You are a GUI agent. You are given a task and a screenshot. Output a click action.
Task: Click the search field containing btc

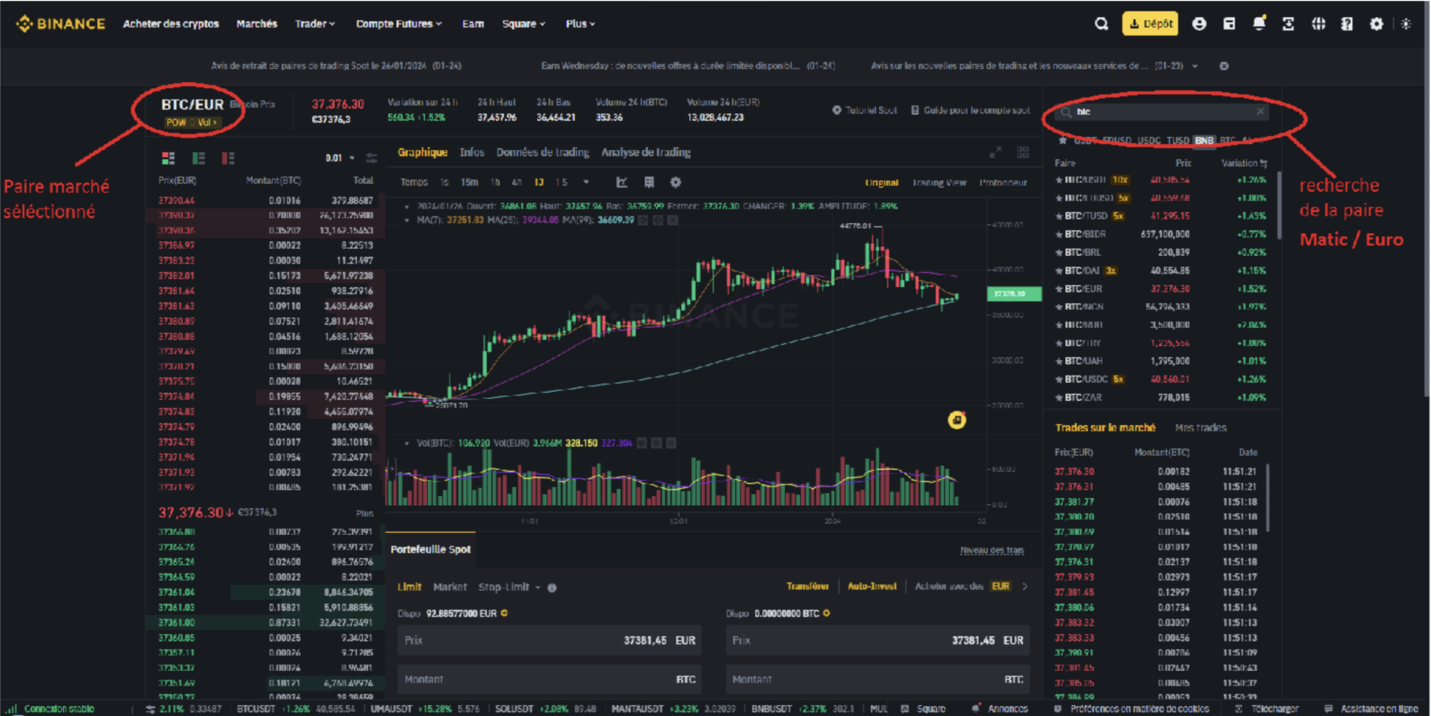tap(1162, 112)
